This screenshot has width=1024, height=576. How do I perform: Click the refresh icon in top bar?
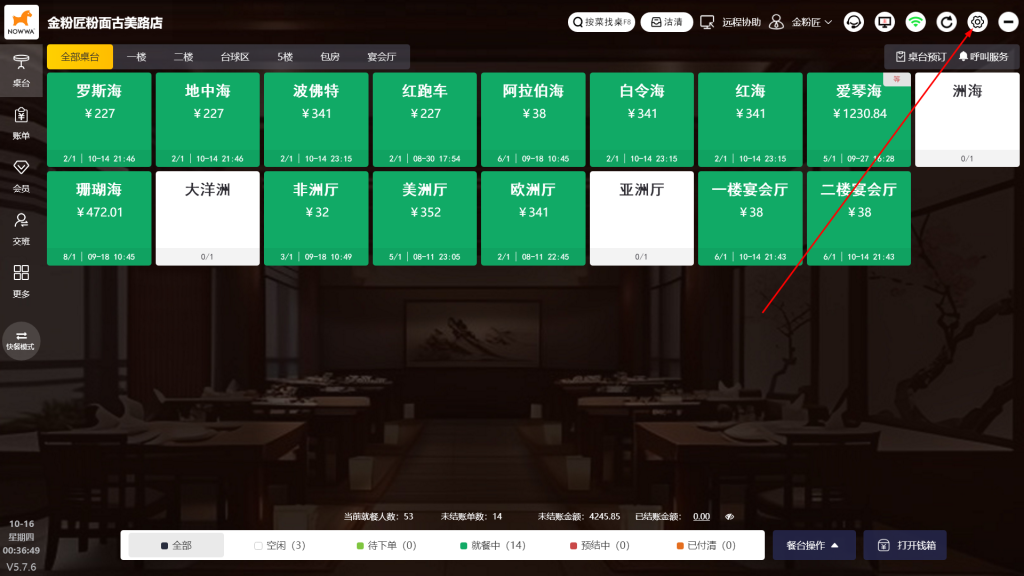[x=946, y=22]
